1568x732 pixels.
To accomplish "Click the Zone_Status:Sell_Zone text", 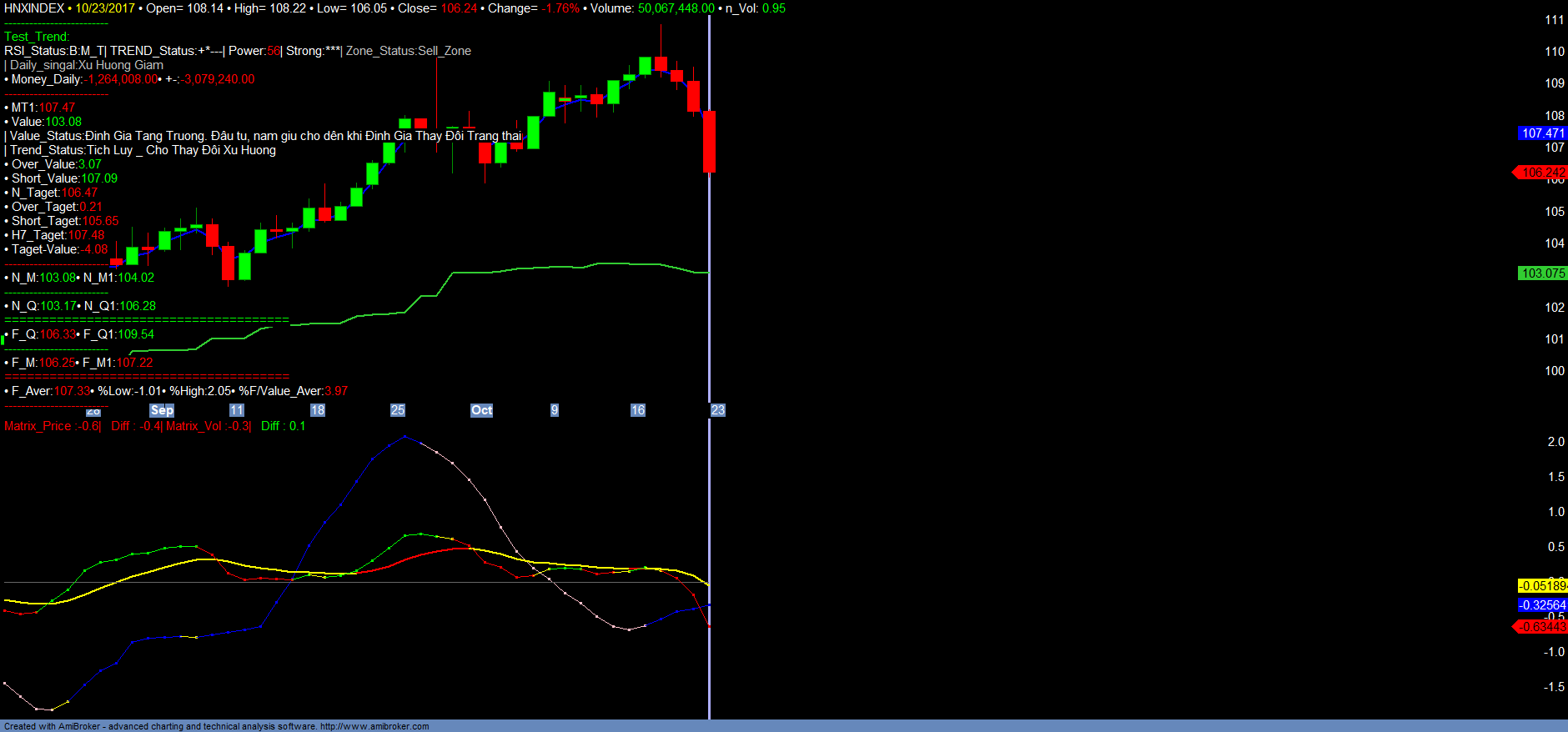I will (409, 51).
